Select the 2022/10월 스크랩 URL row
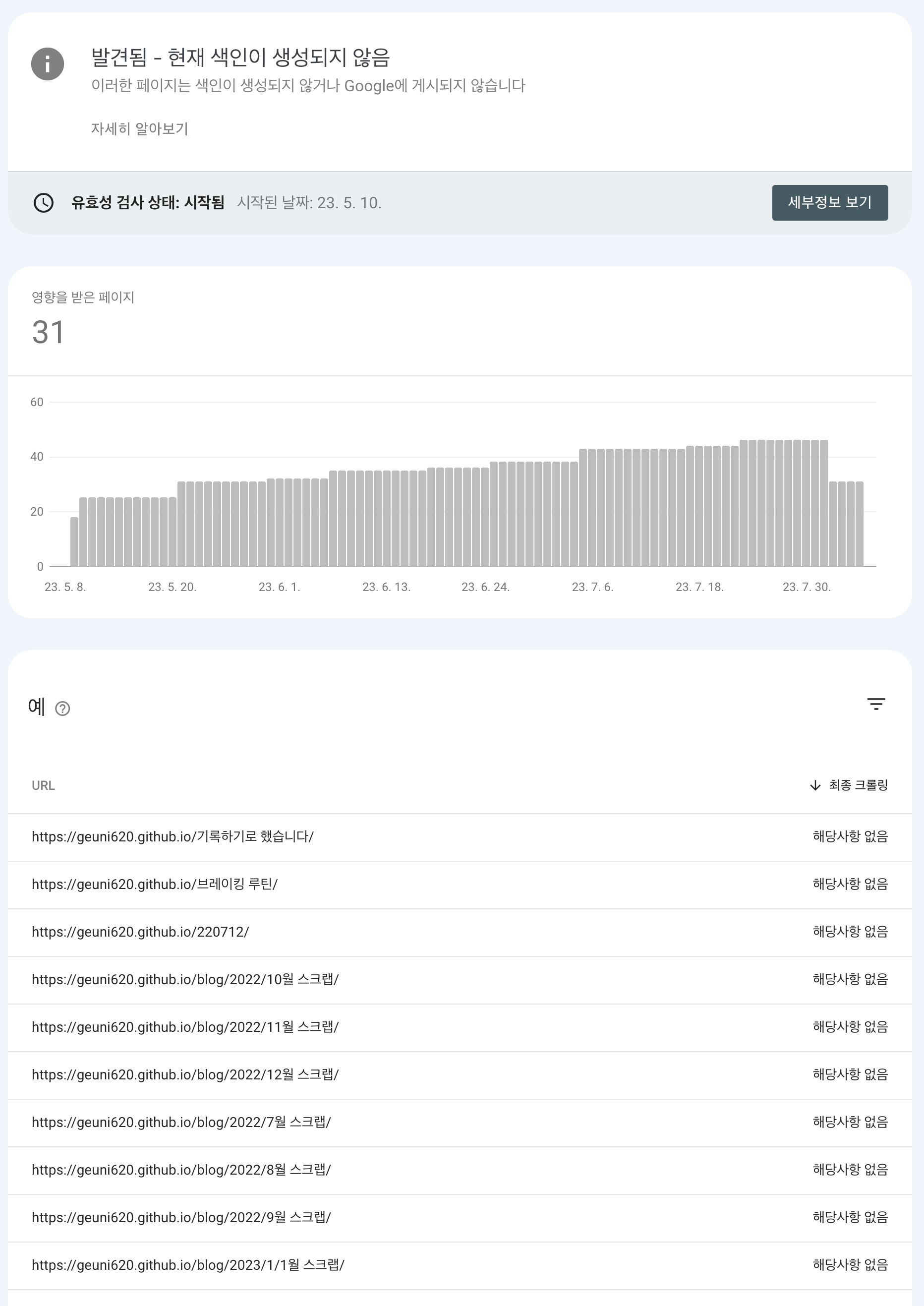Image resolution: width=924 pixels, height=1306 pixels. (460, 980)
